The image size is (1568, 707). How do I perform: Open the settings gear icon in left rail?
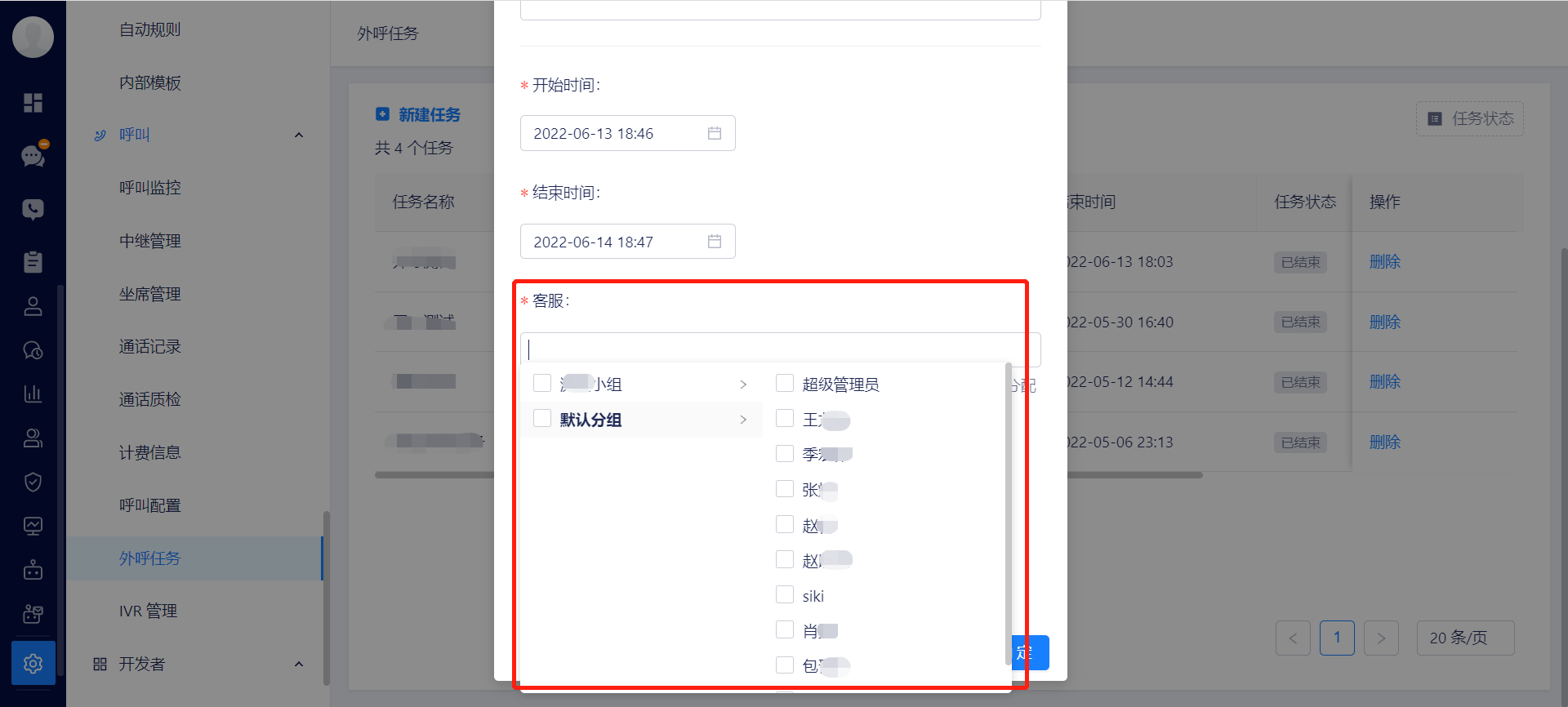[33, 663]
